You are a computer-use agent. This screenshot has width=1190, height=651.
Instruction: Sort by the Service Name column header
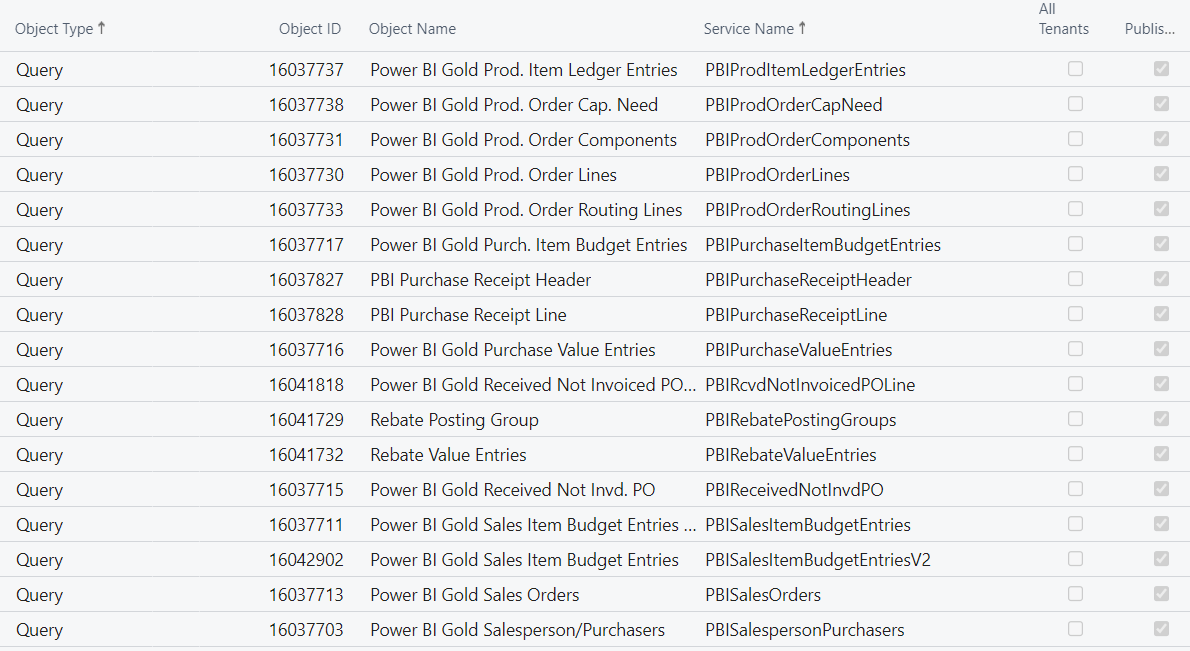tap(754, 29)
